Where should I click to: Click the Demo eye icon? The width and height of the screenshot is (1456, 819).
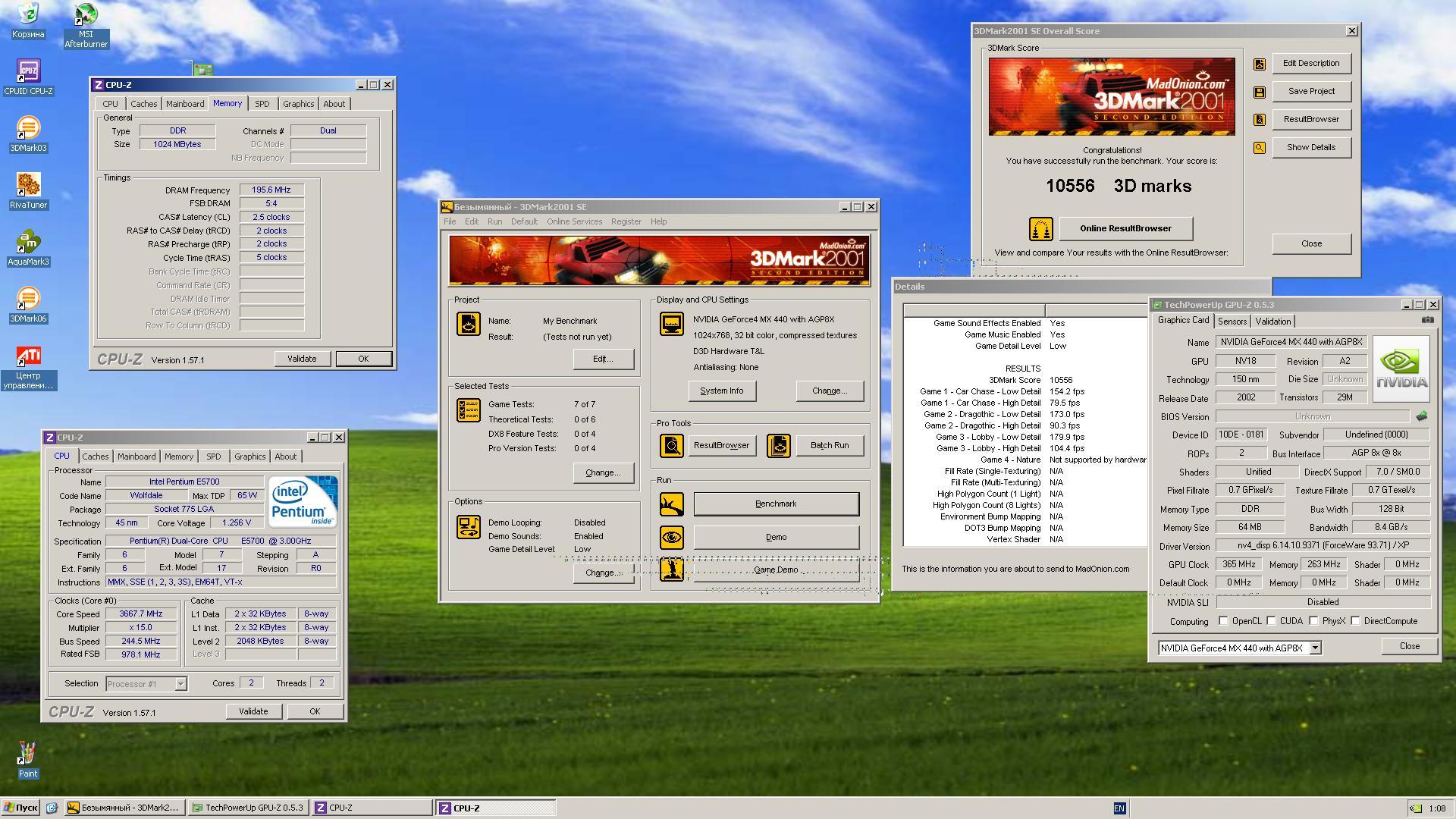[x=671, y=538]
